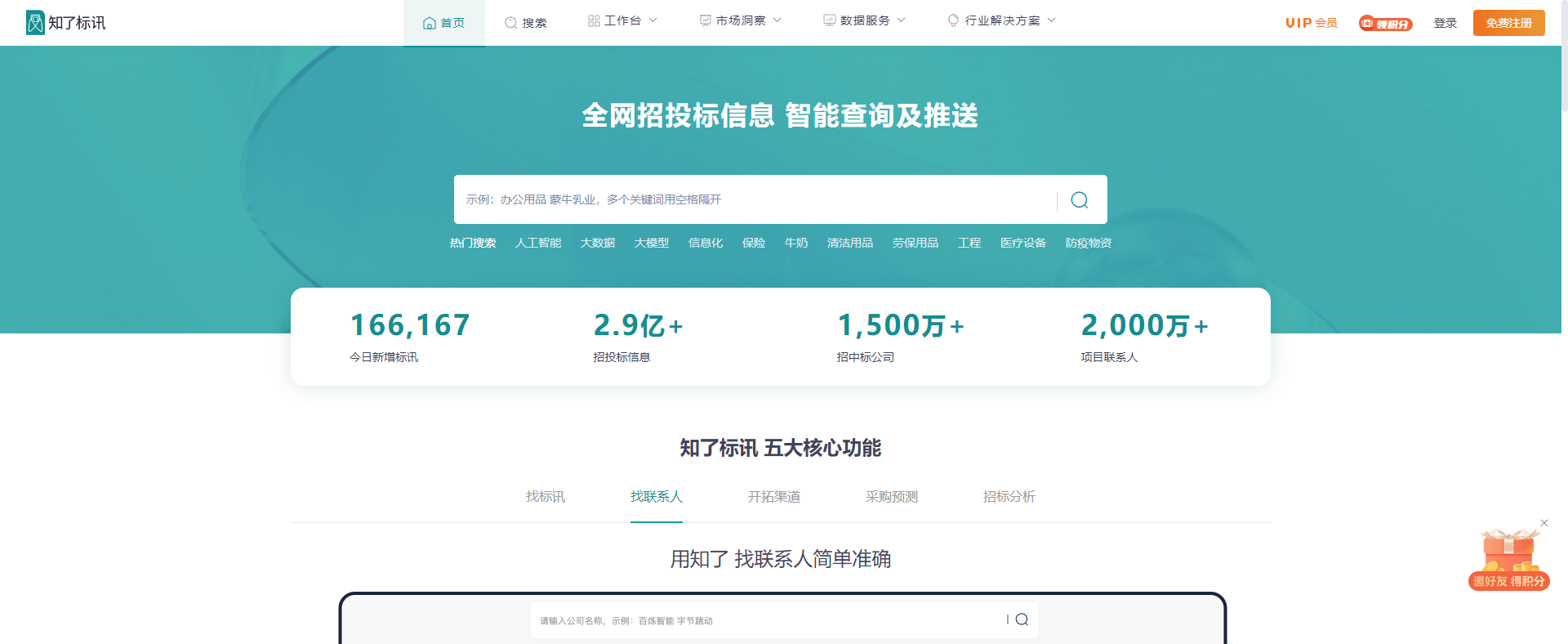Click the grid icon beside 工作台
Image resolution: width=1568 pixels, height=644 pixels.
(594, 20)
